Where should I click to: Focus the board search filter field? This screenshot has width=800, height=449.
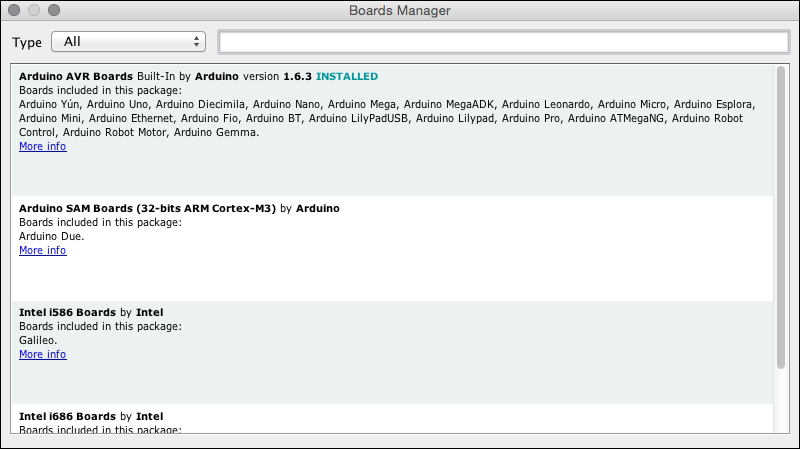coord(504,42)
